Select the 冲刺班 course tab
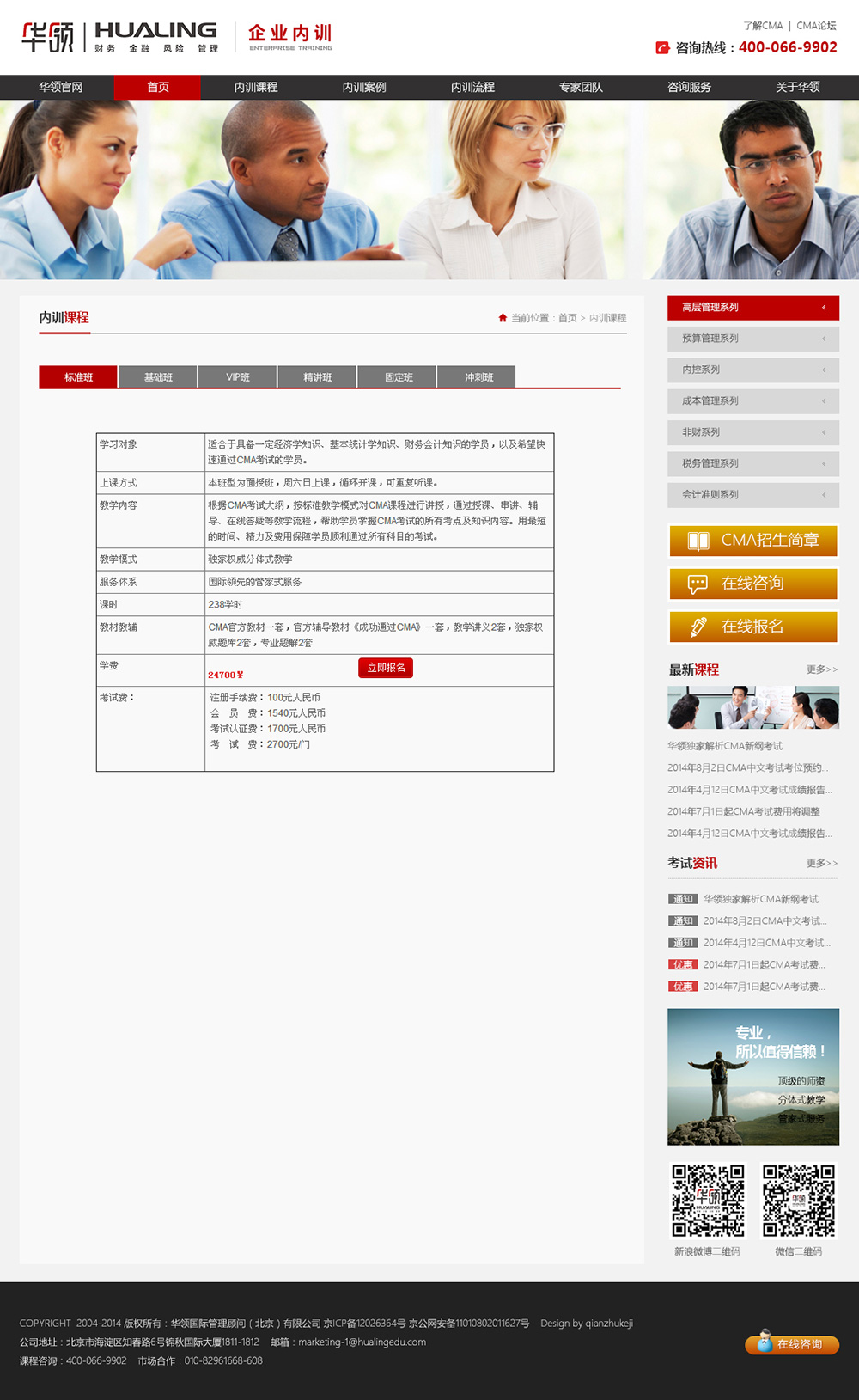The height and width of the screenshot is (1400, 859). (x=478, y=377)
